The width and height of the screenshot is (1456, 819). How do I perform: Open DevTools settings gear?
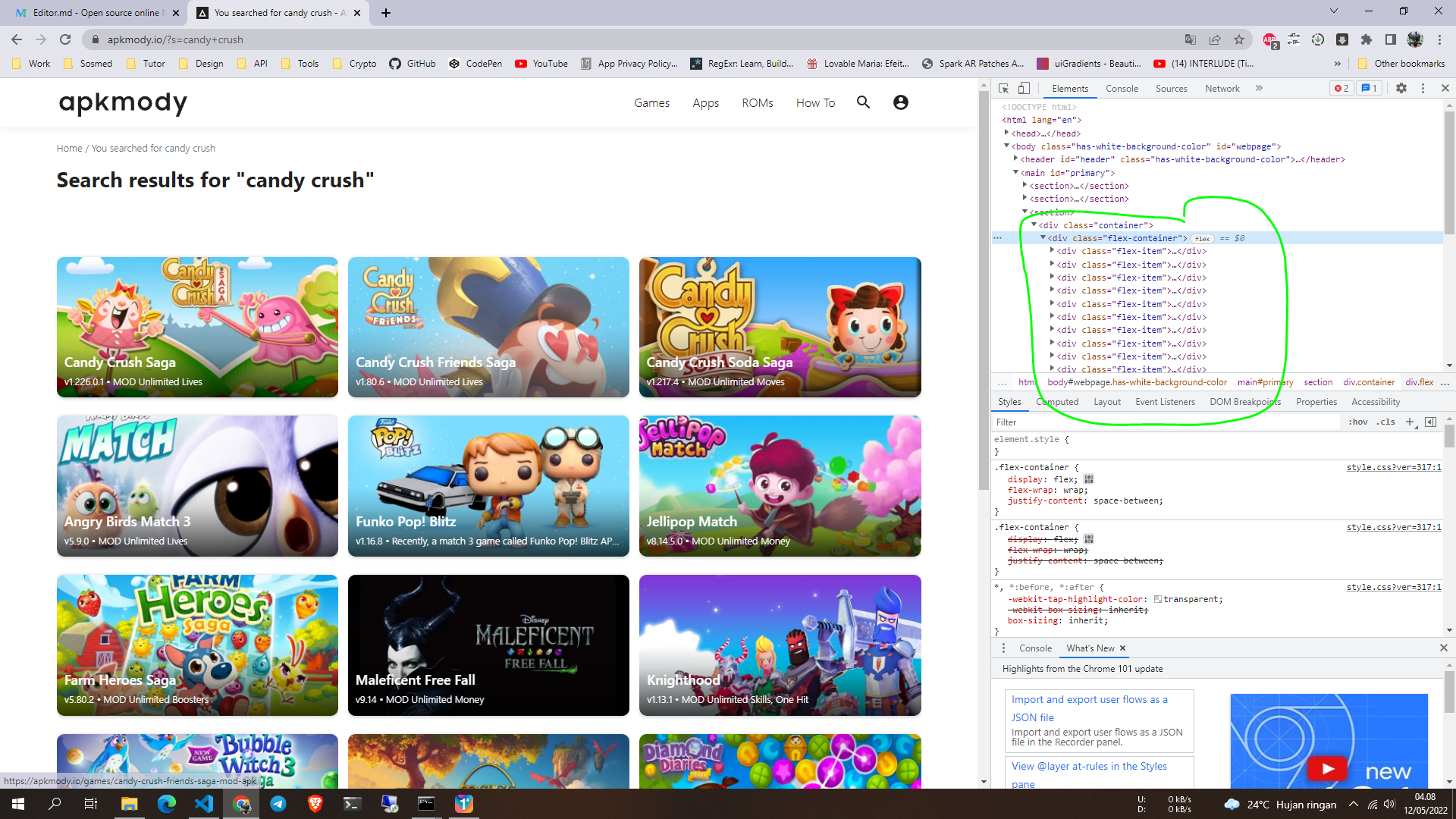tap(1401, 89)
